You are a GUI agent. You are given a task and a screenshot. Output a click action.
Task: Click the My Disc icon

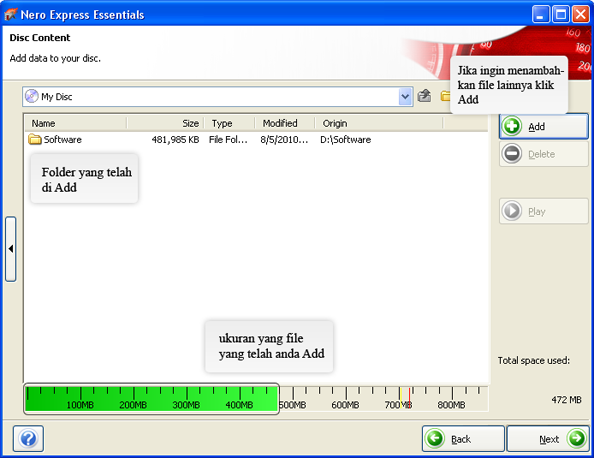pos(32,96)
